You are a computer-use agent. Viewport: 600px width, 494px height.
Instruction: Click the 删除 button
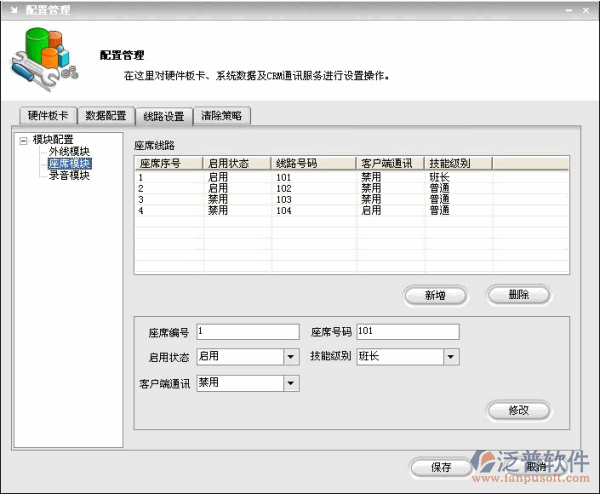coord(518,295)
